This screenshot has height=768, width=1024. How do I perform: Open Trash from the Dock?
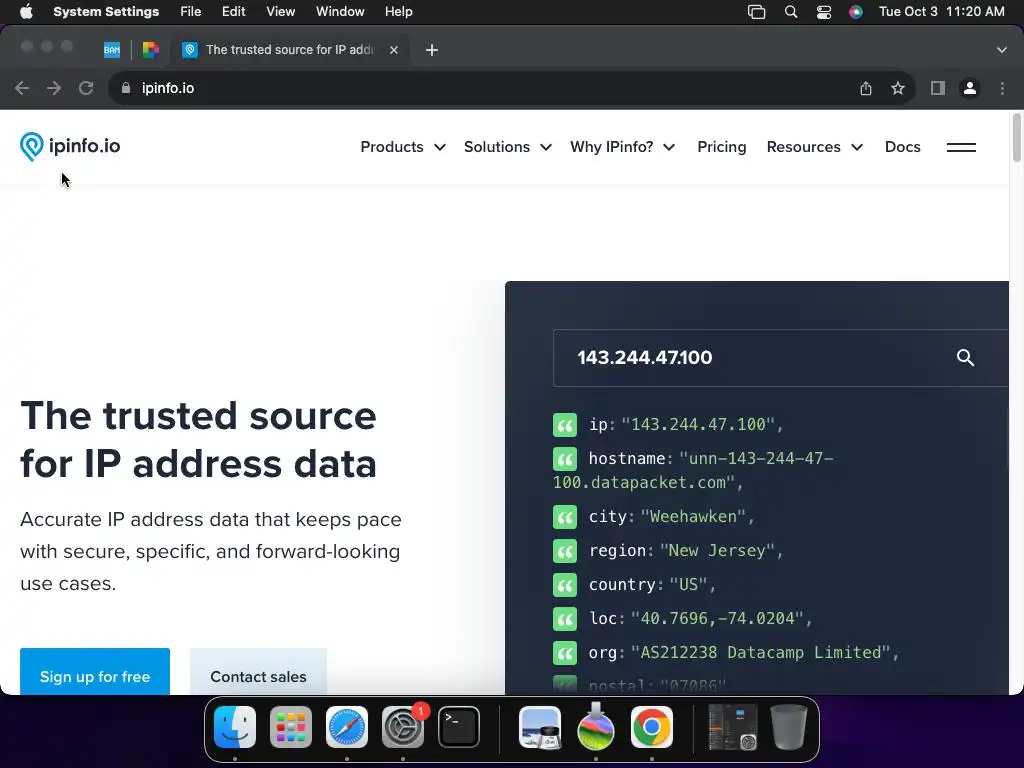pos(789,727)
